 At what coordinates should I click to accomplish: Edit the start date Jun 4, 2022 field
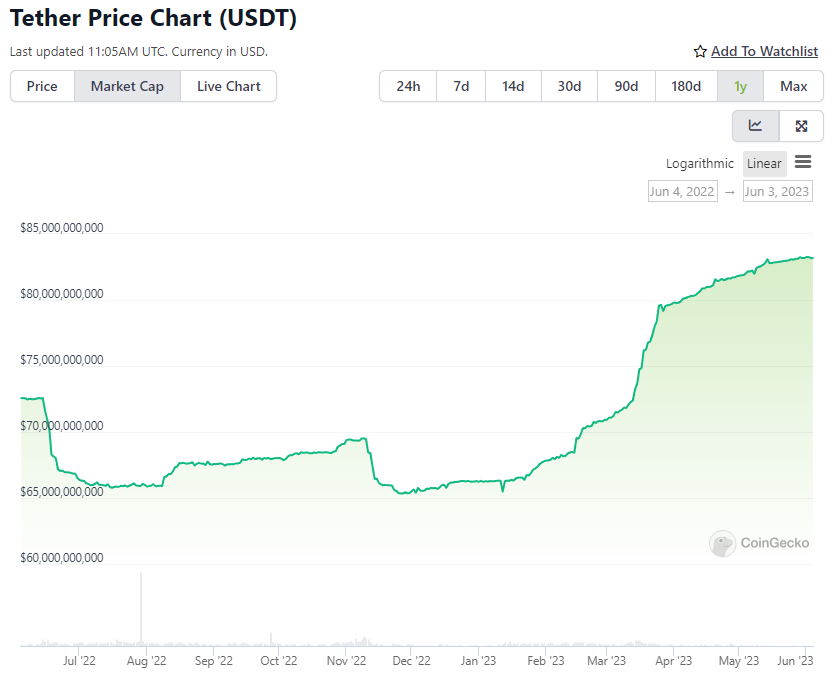click(682, 191)
